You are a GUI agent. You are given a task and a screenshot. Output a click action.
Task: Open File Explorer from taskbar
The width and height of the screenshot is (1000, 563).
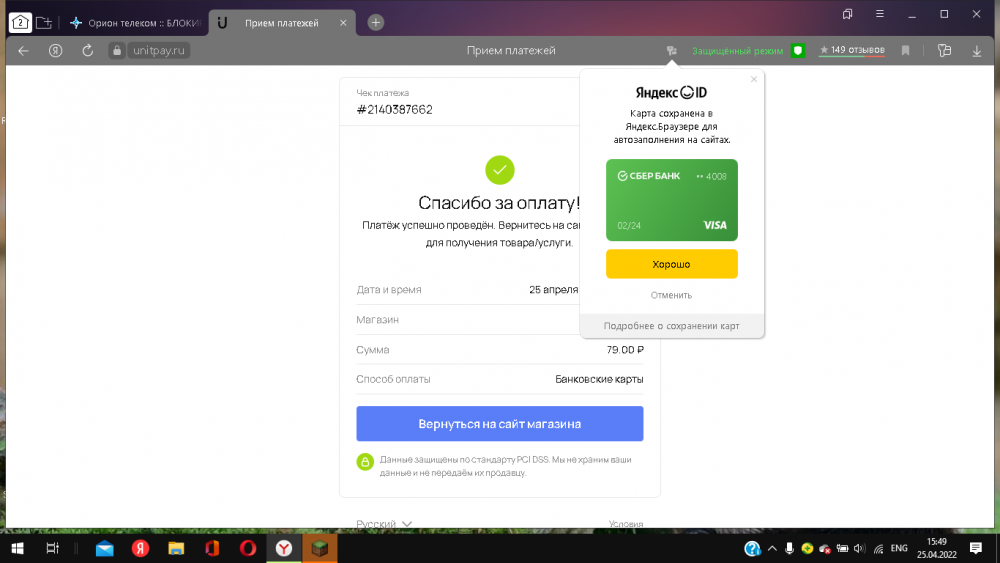coord(176,548)
